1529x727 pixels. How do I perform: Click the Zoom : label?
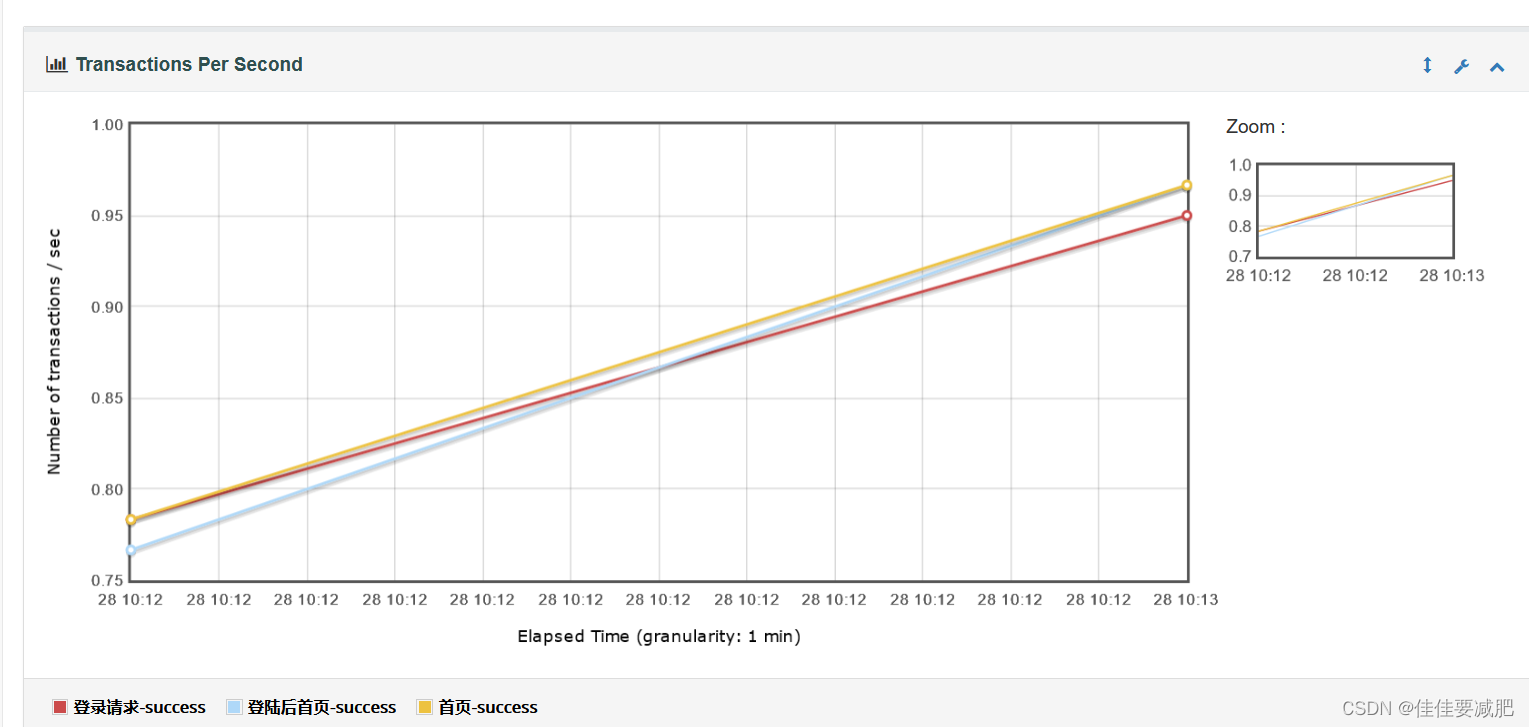click(x=1256, y=127)
